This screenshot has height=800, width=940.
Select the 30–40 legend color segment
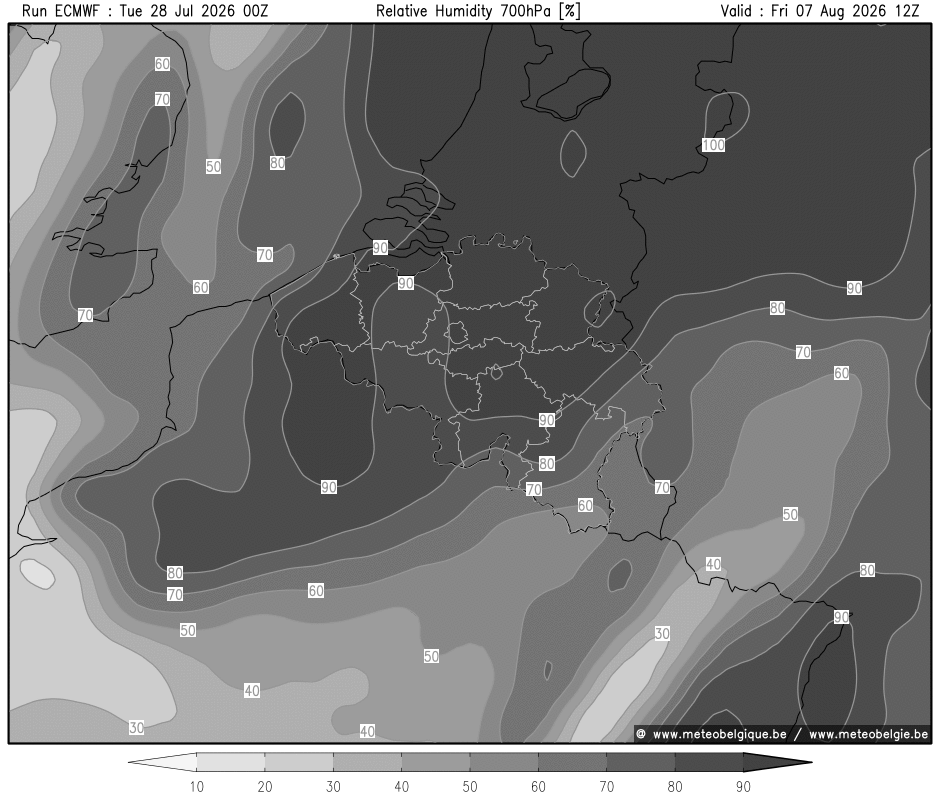(x=367, y=762)
